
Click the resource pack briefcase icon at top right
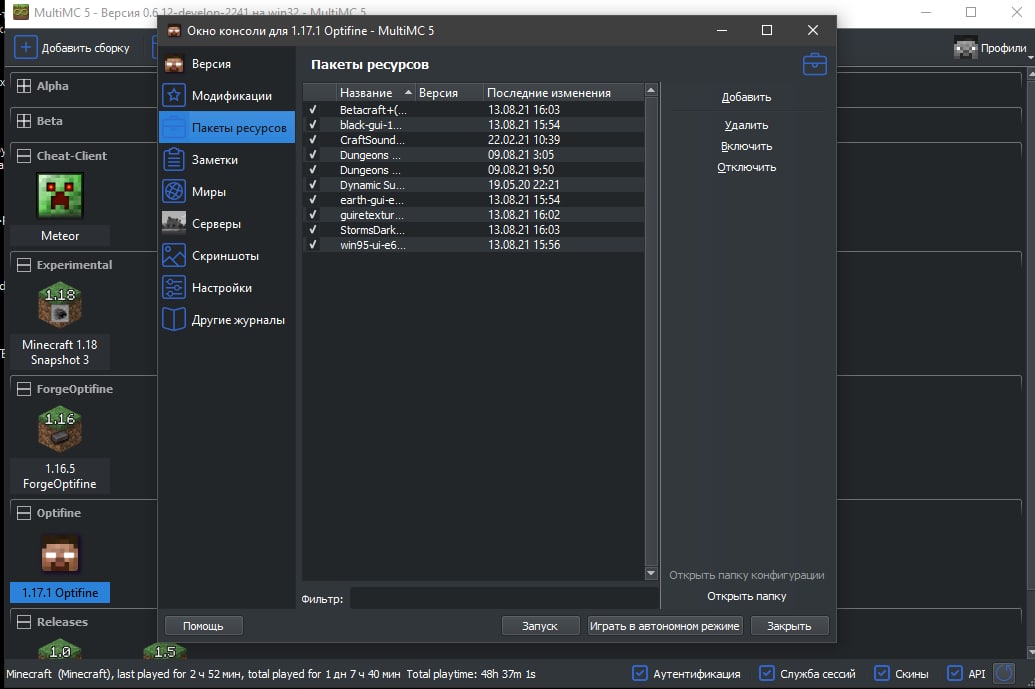(815, 65)
